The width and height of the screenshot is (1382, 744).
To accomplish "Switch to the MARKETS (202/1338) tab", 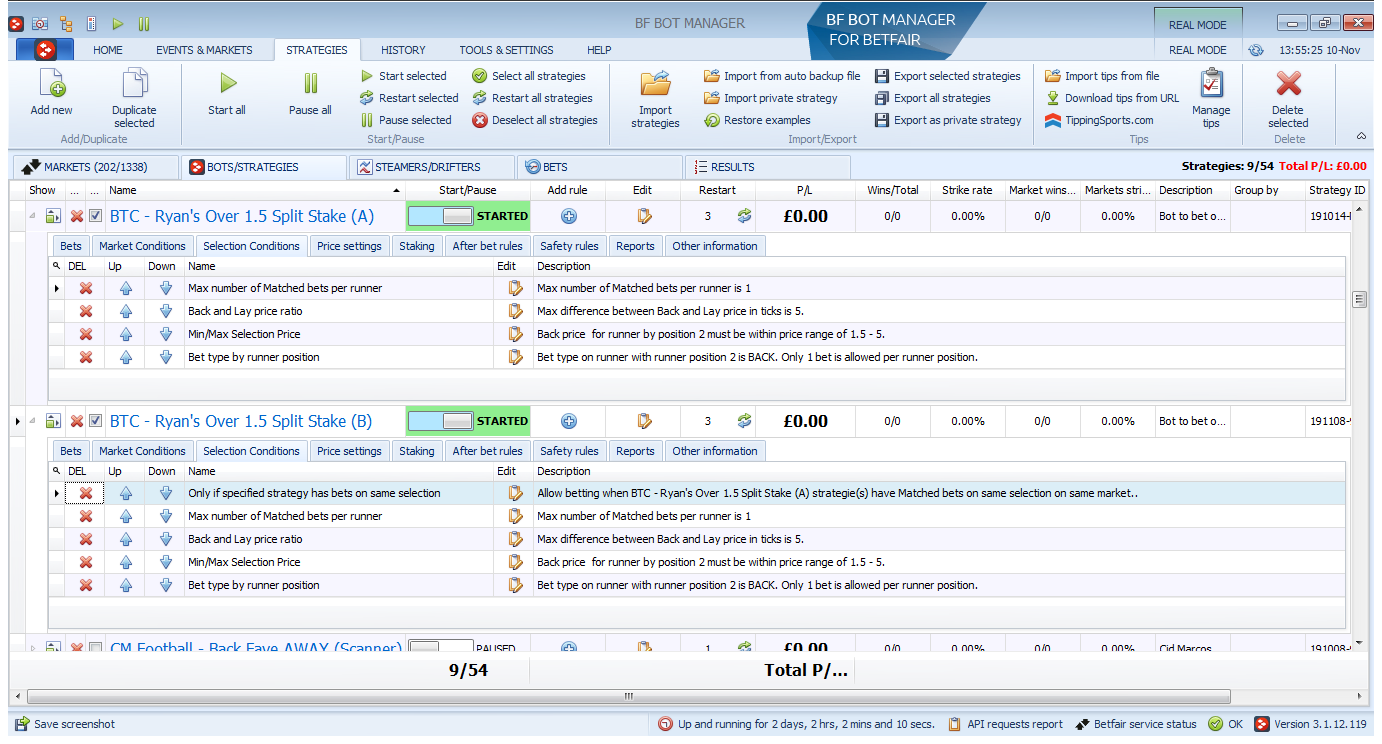I will pos(96,167).
